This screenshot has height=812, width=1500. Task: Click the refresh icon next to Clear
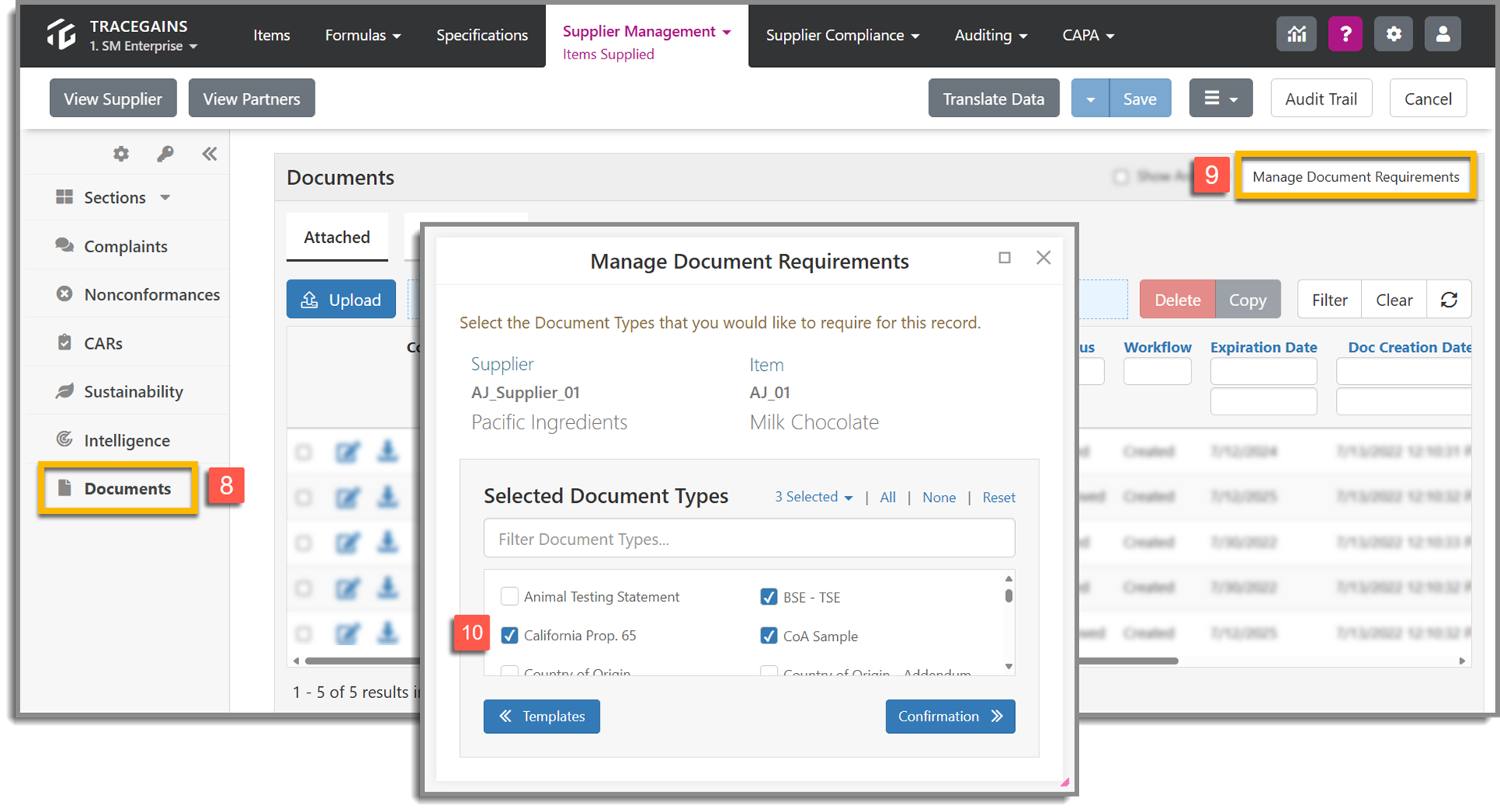click(x=1449, y=300)
